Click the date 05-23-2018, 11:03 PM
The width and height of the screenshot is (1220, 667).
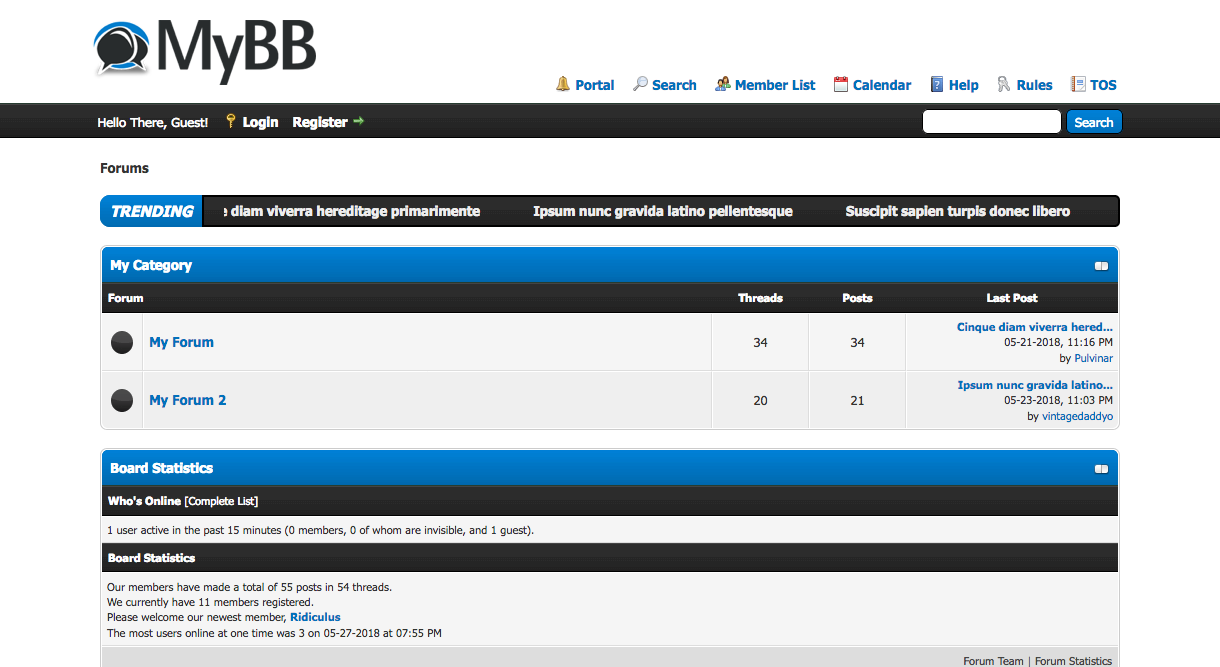click(1058, 400)
